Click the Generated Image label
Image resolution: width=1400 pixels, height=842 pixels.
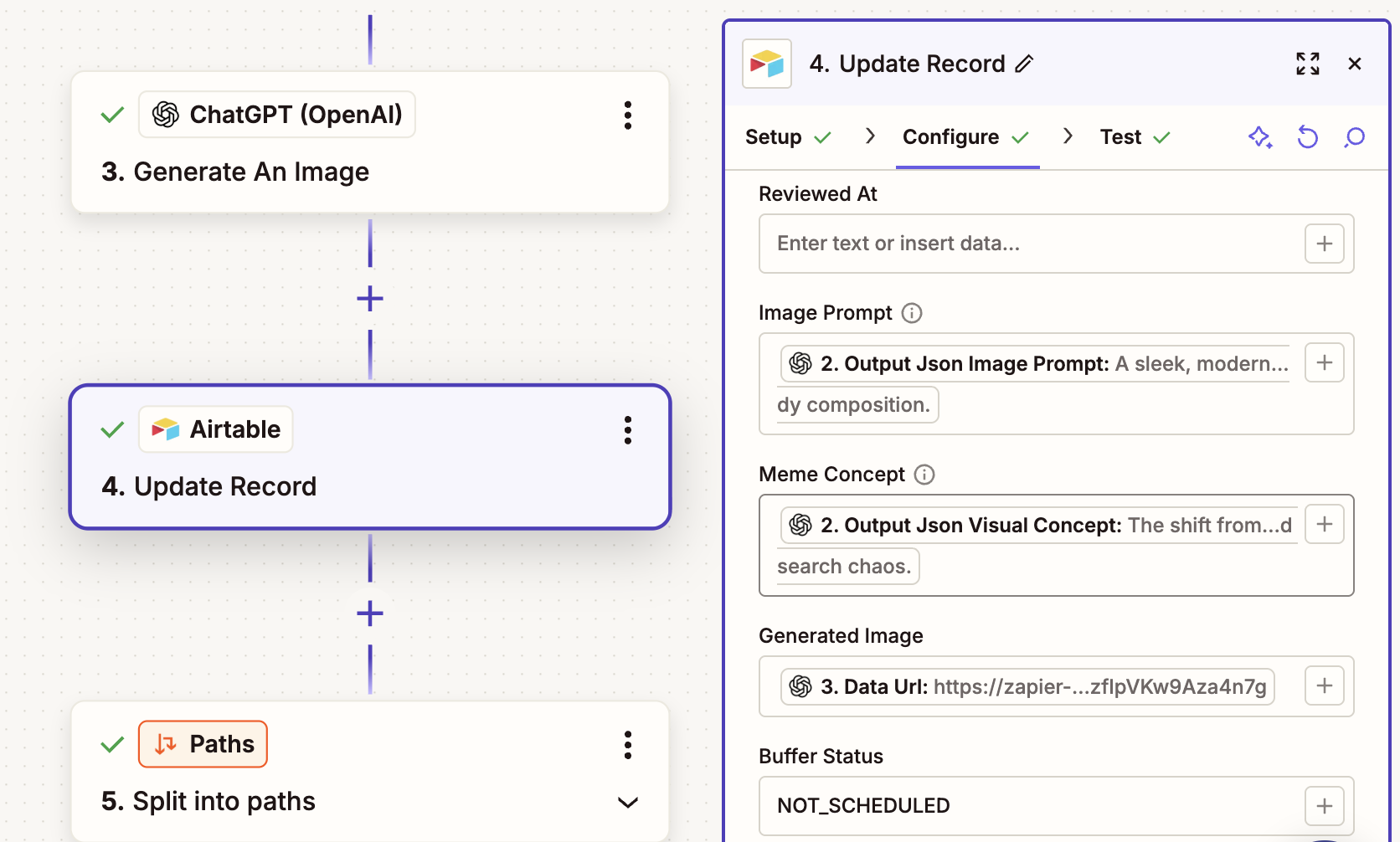(x=841, y=636)
